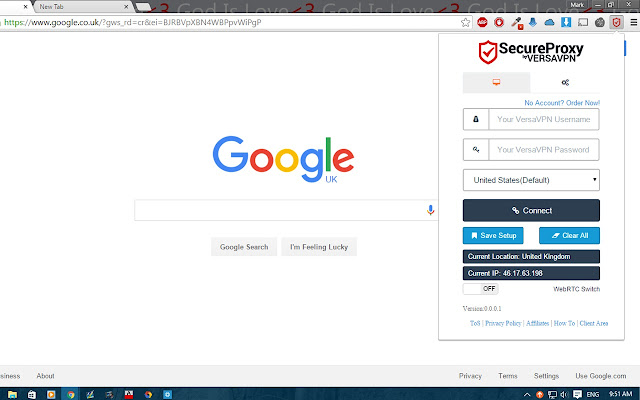Open the Affiliates link
The image size is (640, 400).
click(x=537, y=323)
